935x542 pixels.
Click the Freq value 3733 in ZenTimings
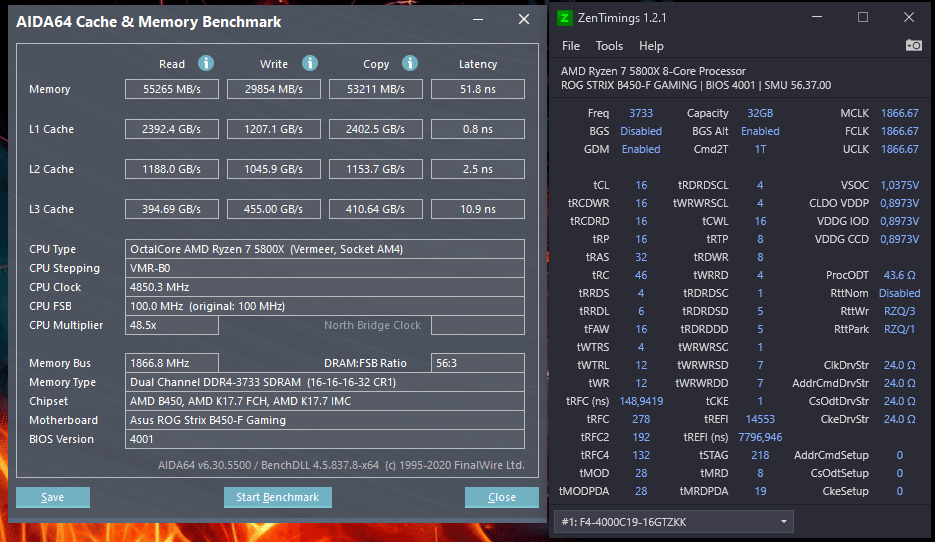[641, 113]
